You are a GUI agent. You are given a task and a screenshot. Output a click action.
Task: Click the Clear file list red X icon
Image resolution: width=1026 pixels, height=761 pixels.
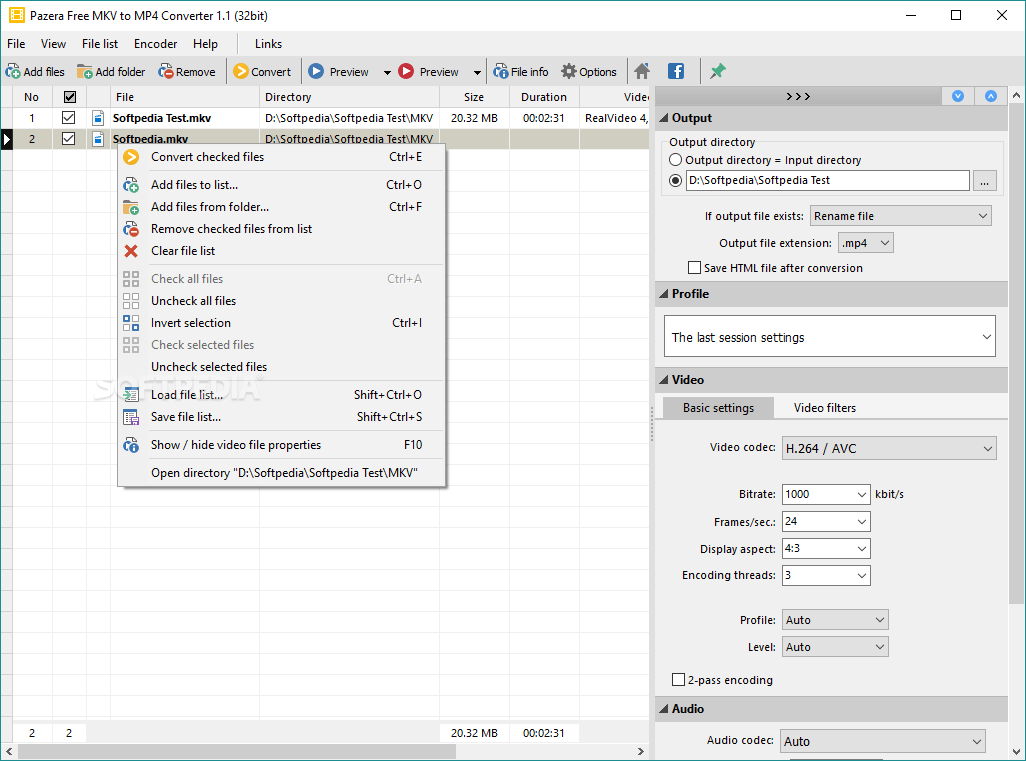tap(131, 251)
